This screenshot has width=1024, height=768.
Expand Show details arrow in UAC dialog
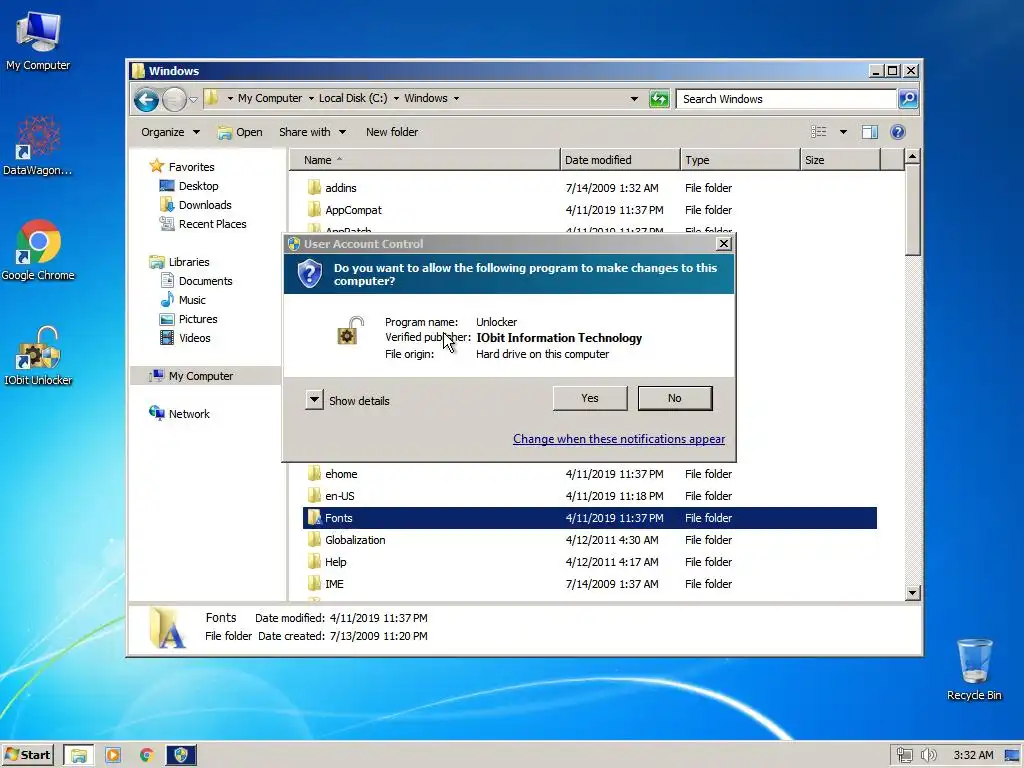[x=314, y=400]
